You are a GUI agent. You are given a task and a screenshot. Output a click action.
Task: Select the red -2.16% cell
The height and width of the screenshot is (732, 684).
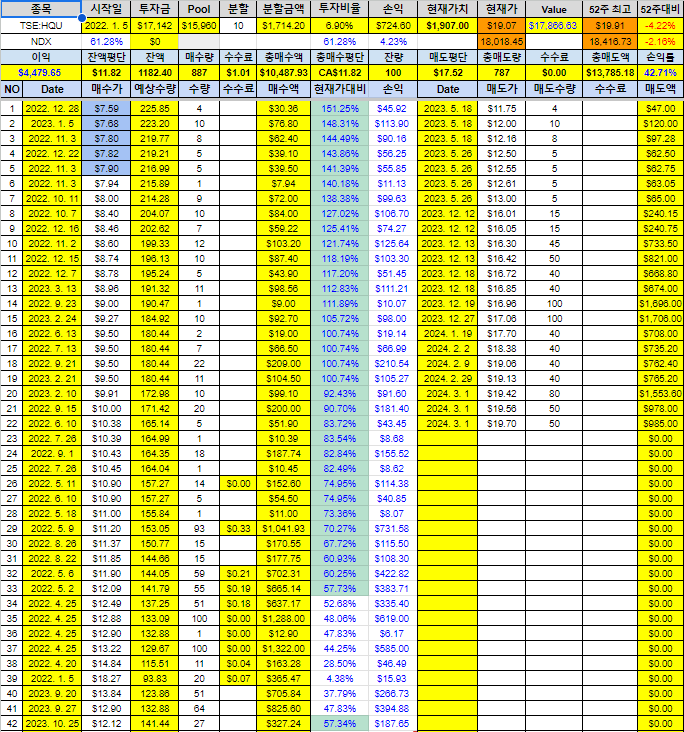[x=660, y=42]
